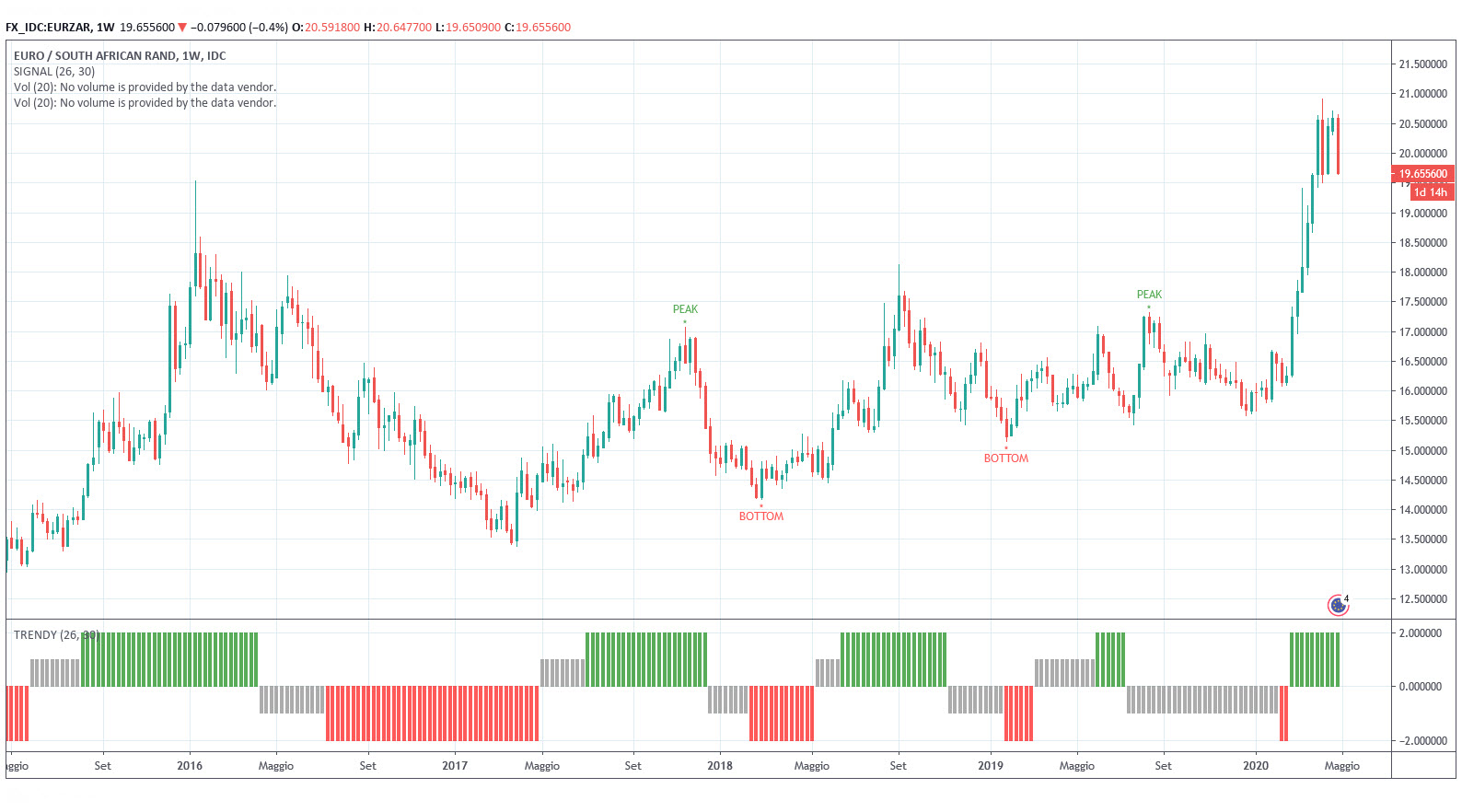Click the 17.500000 price axis label
This screenshot has width=1462, height=812.
pos(1423,302)
